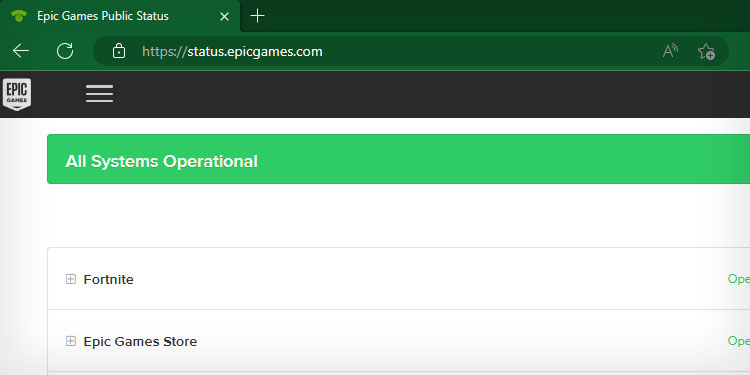Click the Fortnite row label
This screenshot has width=750, height=375.
109,279
